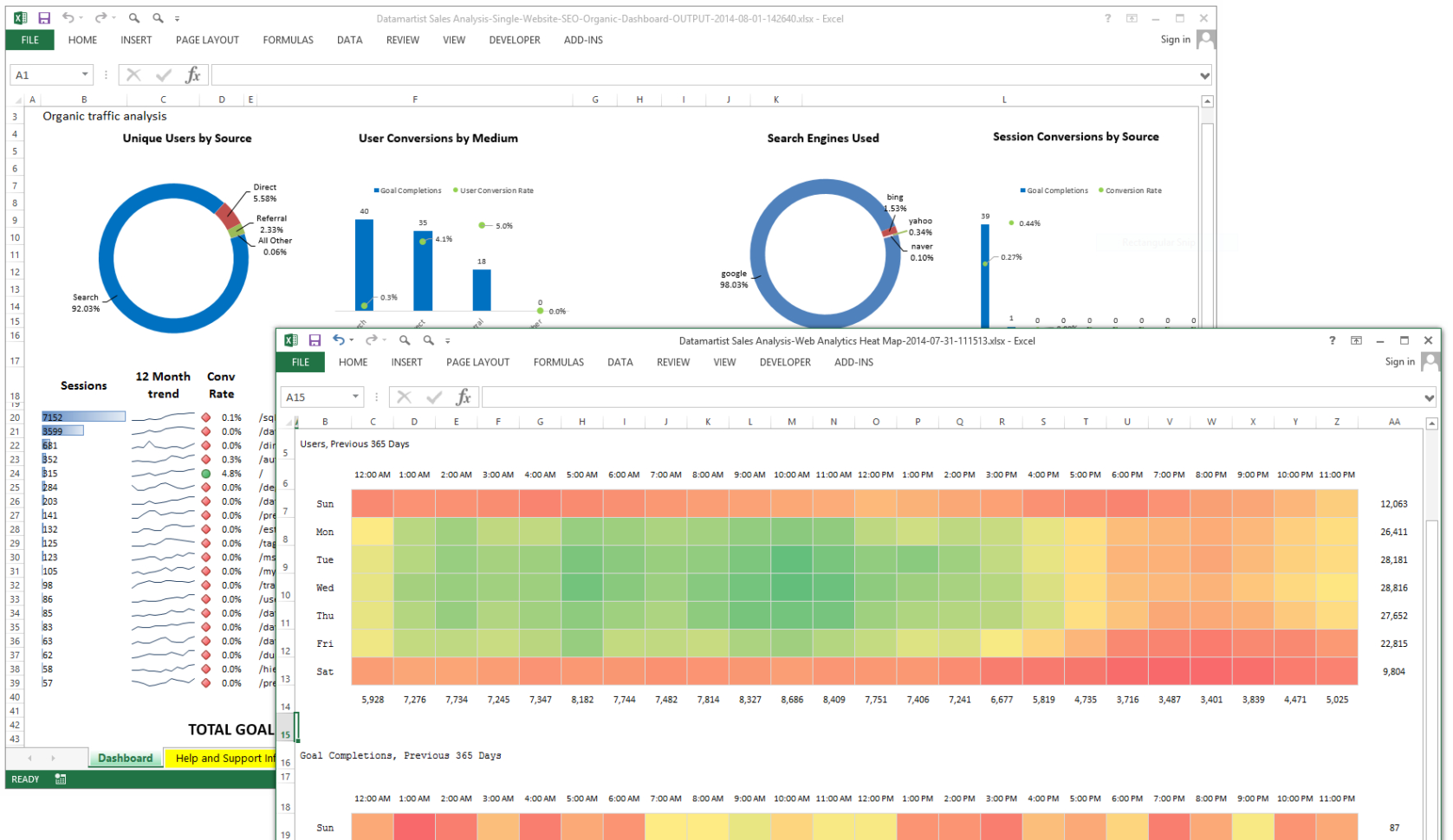Click the Ribbon Display Options icon
The width and height of the screenshot is (1453, 840).
[1356, 340]
